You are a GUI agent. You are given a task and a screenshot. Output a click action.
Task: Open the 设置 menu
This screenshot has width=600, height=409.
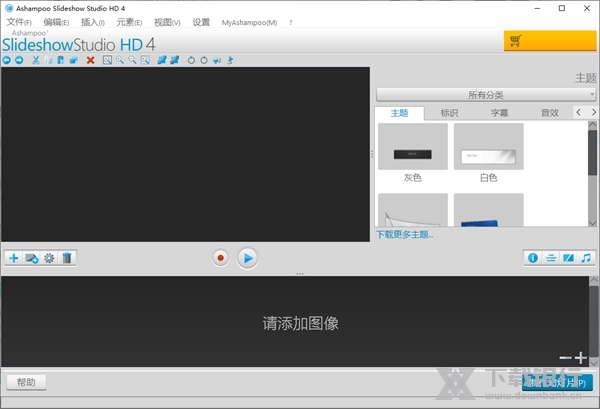point(201,22)
